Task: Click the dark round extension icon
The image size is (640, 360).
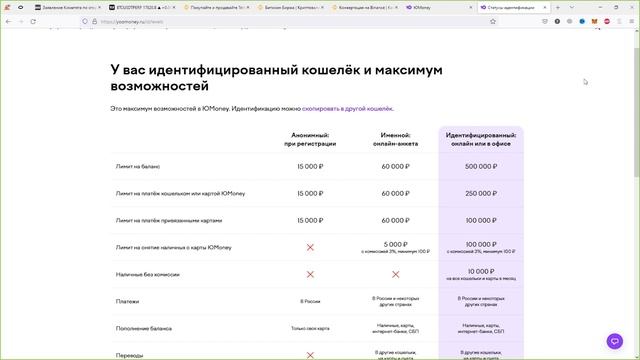Action: pos(557,21)
